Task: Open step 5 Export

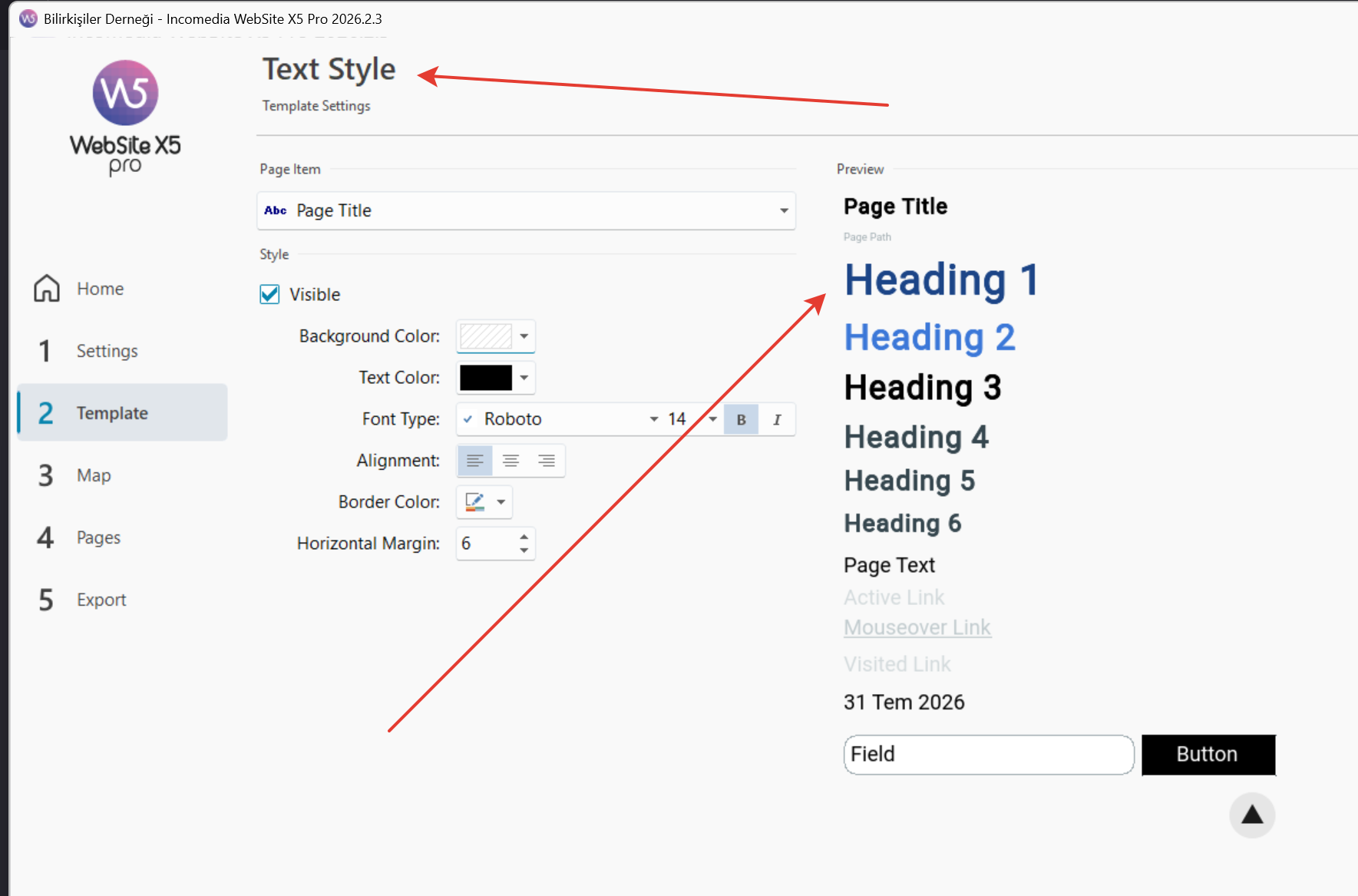Action: (x=123, y=600)
